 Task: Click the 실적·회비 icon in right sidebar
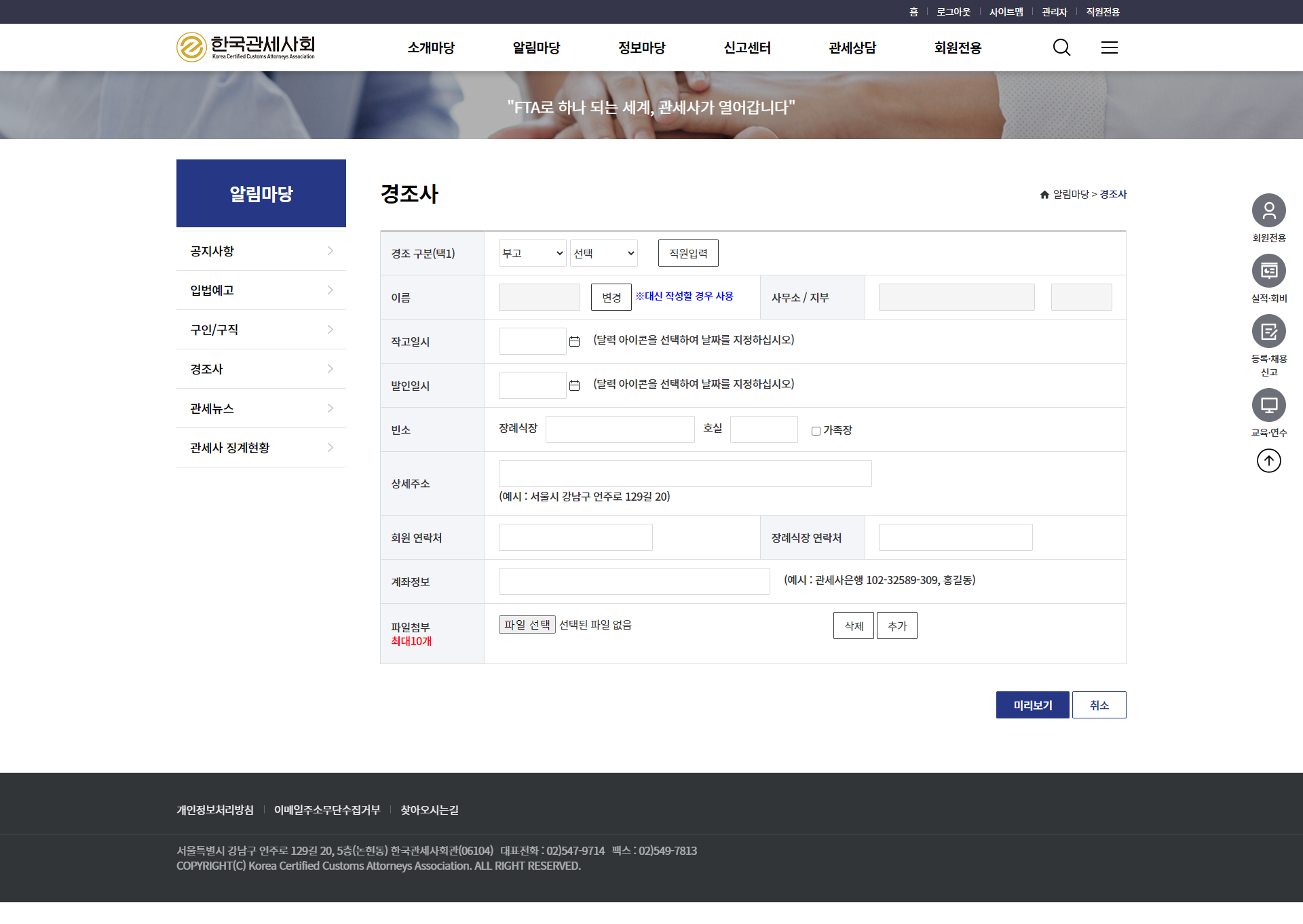pos(1268,271)
